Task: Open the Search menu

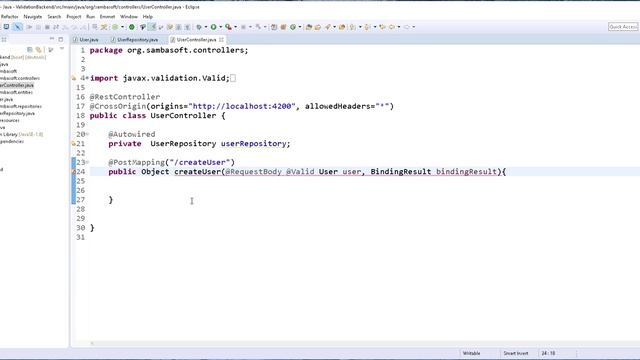Action: pyautogui.click(x=54, y=17)
